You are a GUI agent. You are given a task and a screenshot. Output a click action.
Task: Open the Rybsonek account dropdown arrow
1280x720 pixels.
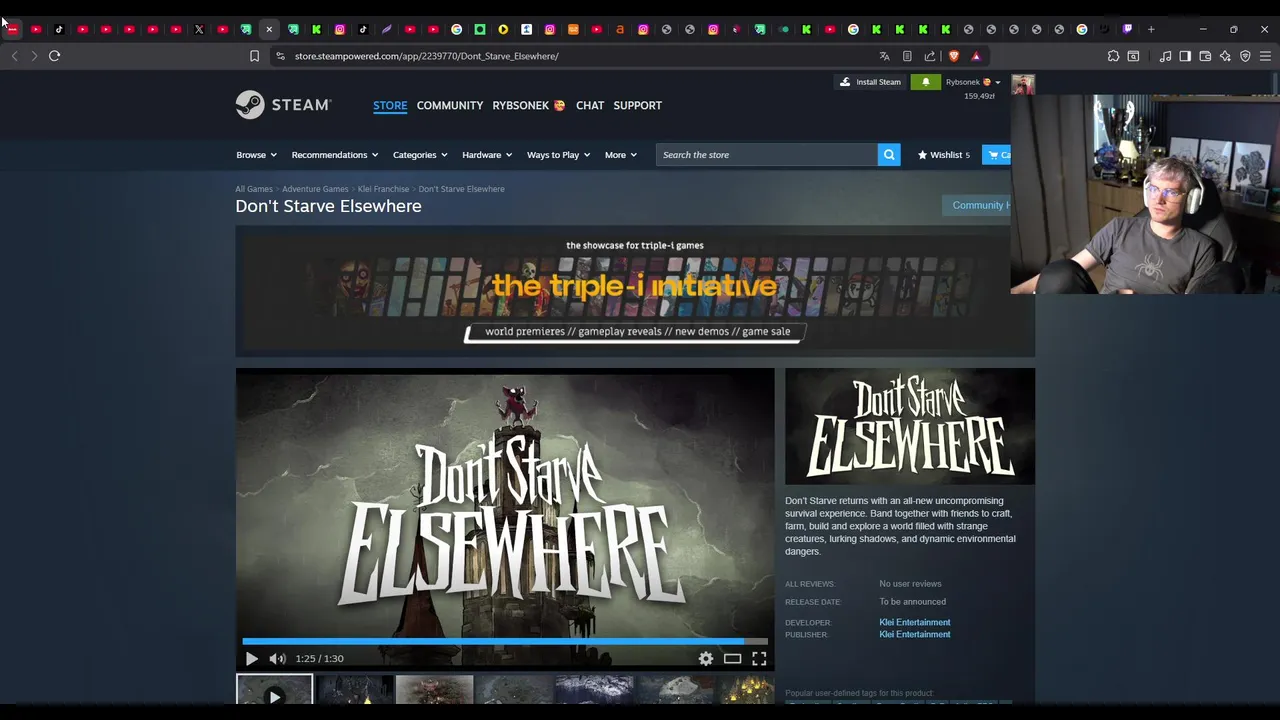click(x=997, y=82)
